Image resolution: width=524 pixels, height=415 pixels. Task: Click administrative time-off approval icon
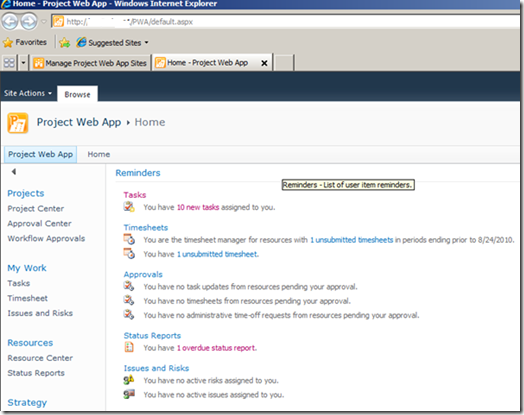click(129, 315)
